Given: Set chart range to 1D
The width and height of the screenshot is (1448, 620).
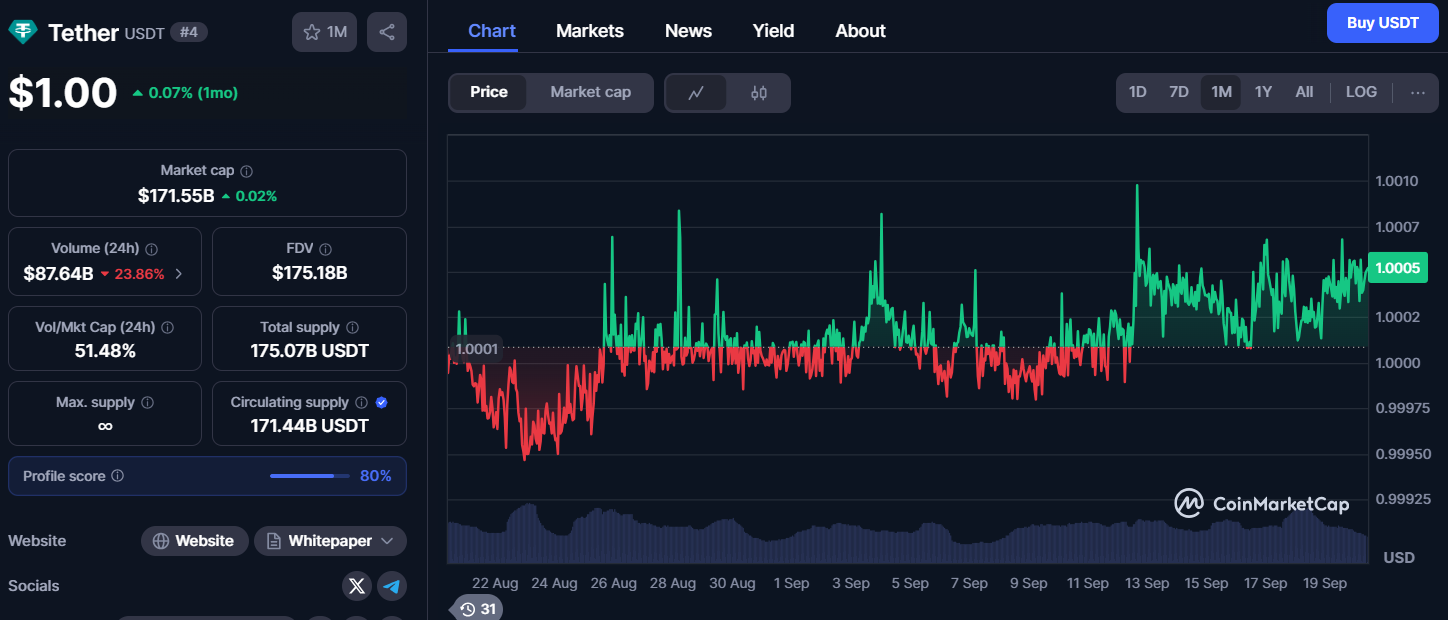Looking at the screenshot, I should click(x=1138, y=92).
